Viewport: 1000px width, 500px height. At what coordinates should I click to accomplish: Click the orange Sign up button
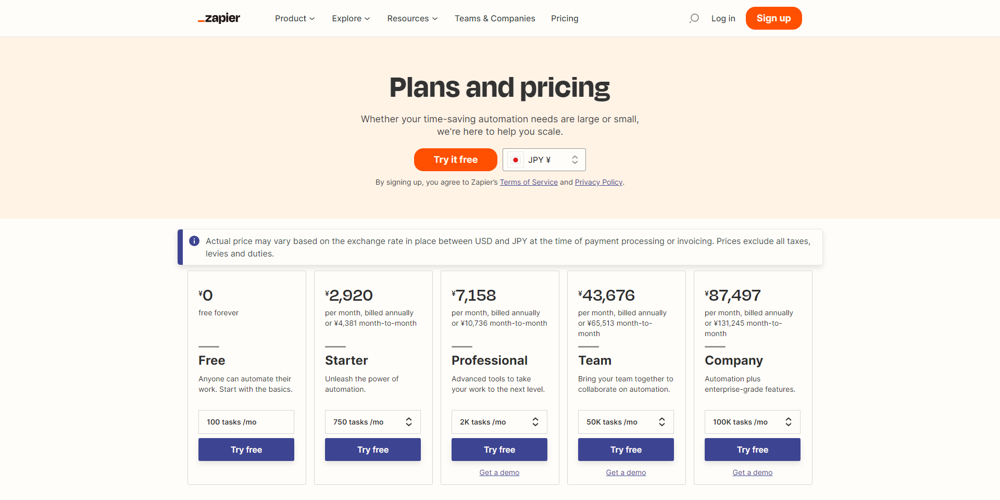tap(773, 18)
